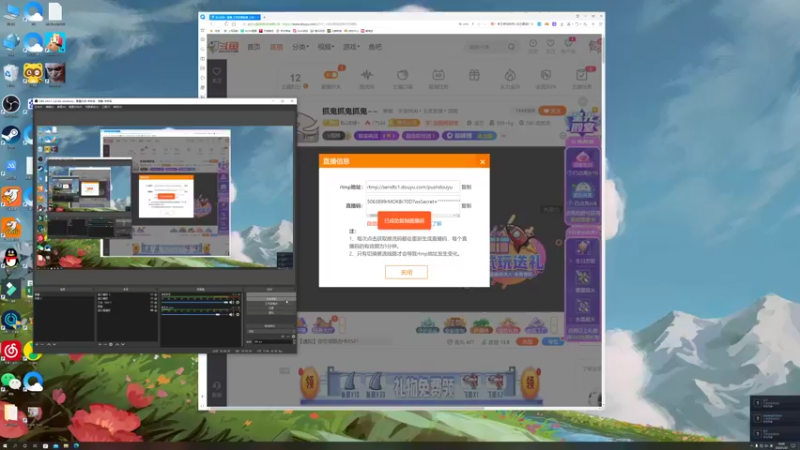
Task: Mute the second OBS mixer channel speaker icon
Action: point(231,314)
